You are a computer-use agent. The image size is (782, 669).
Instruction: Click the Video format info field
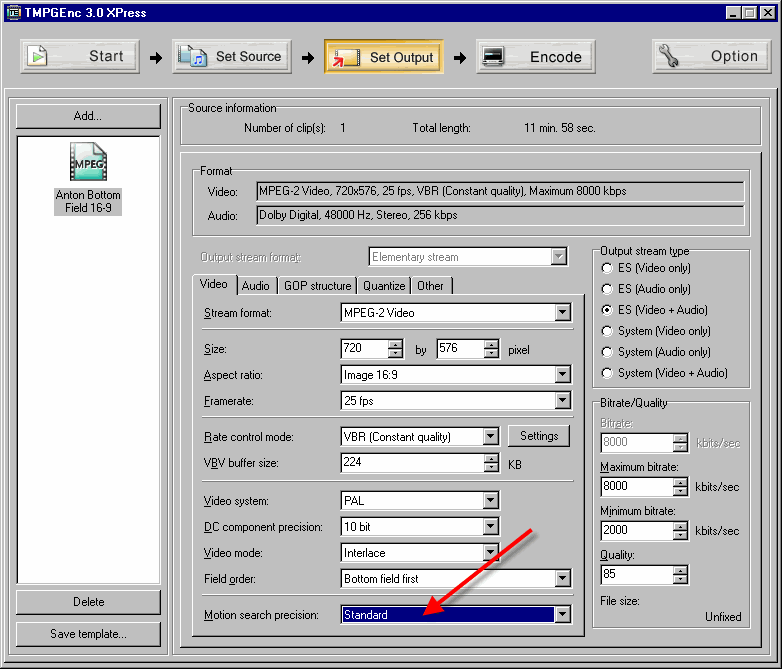click(x=500, y=192)
